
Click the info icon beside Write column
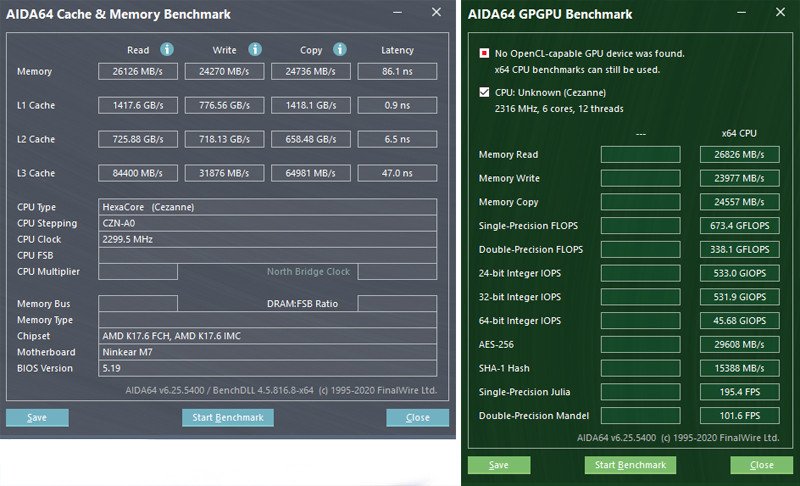point(254,49)
